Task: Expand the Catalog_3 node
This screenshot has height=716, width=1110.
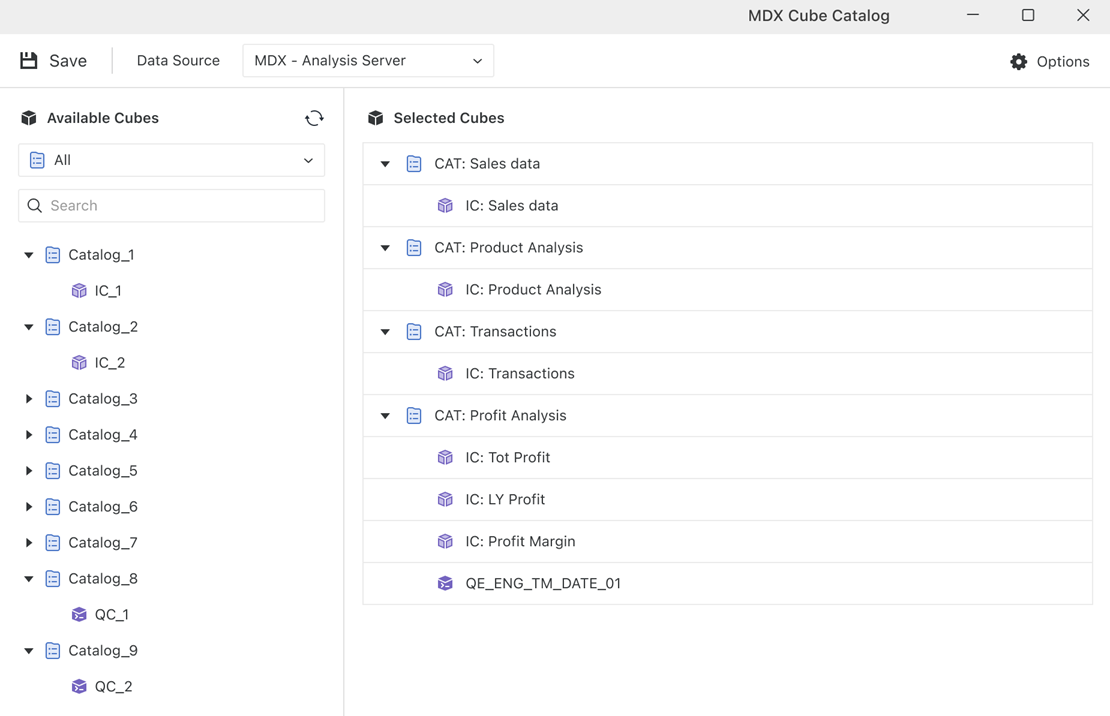Action: click(29, 399)
